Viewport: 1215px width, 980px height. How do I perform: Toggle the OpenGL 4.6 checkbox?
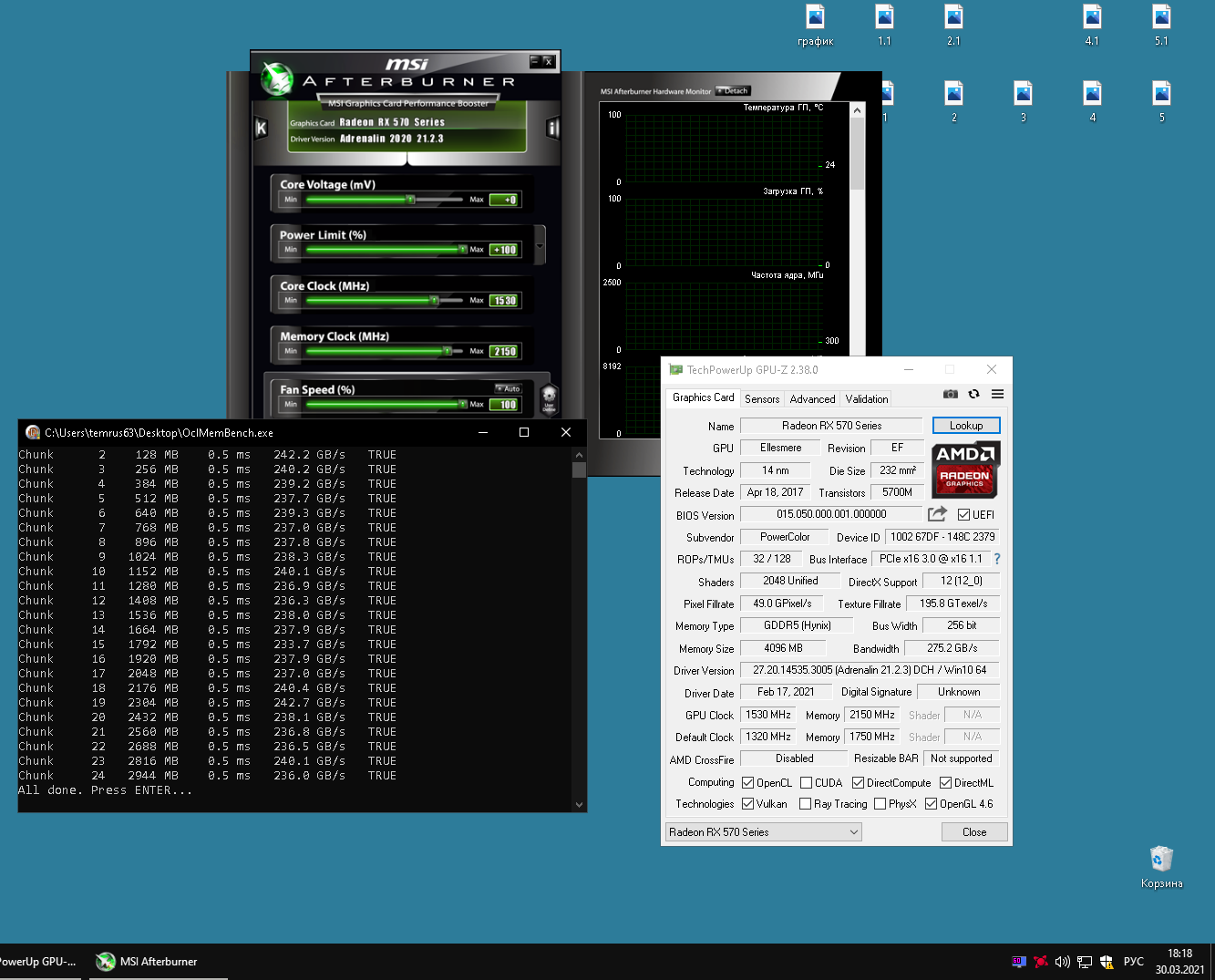(x=931, y=804)
